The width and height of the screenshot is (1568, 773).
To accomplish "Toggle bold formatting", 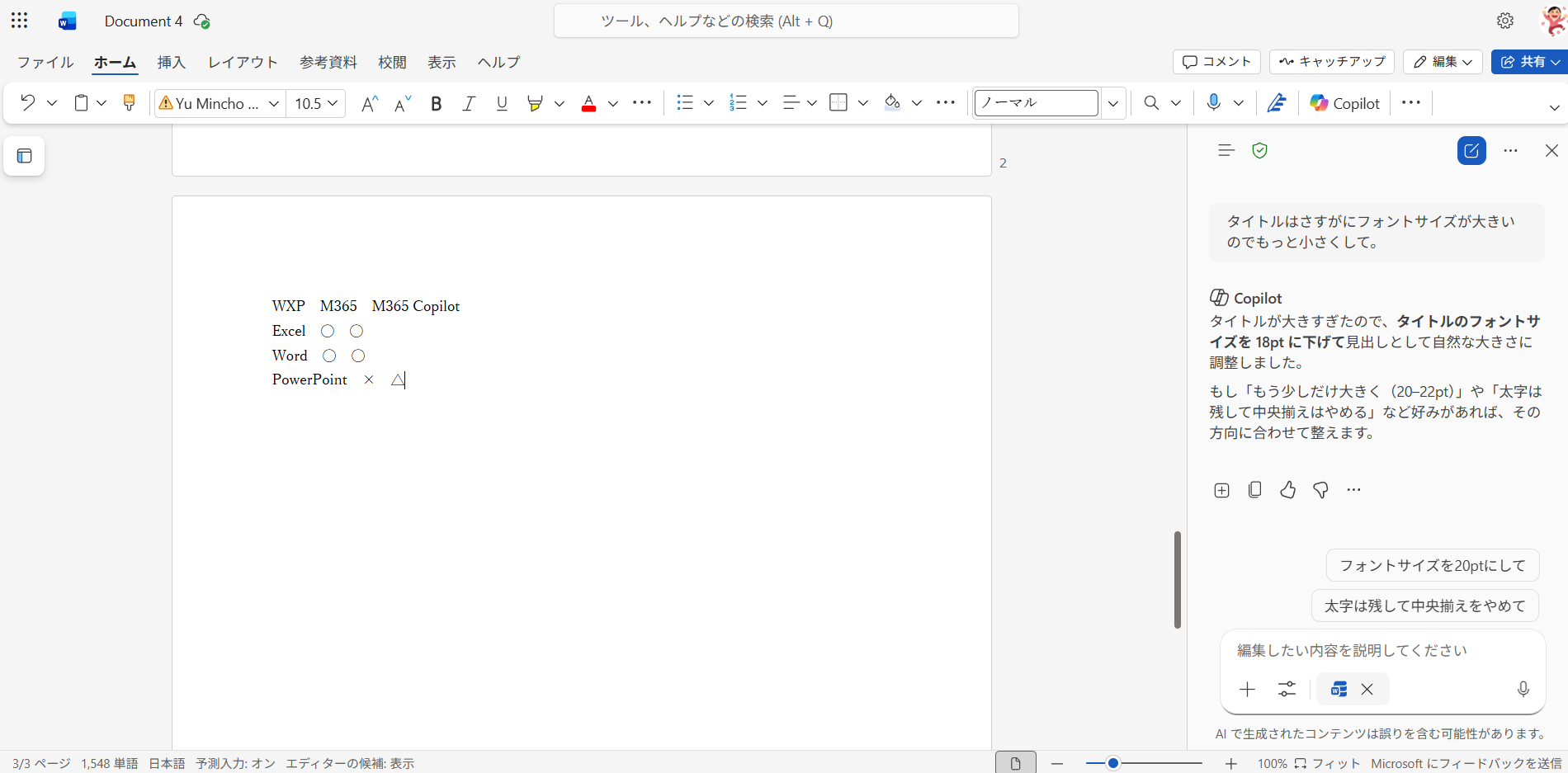I will click(x=437, y=103).
